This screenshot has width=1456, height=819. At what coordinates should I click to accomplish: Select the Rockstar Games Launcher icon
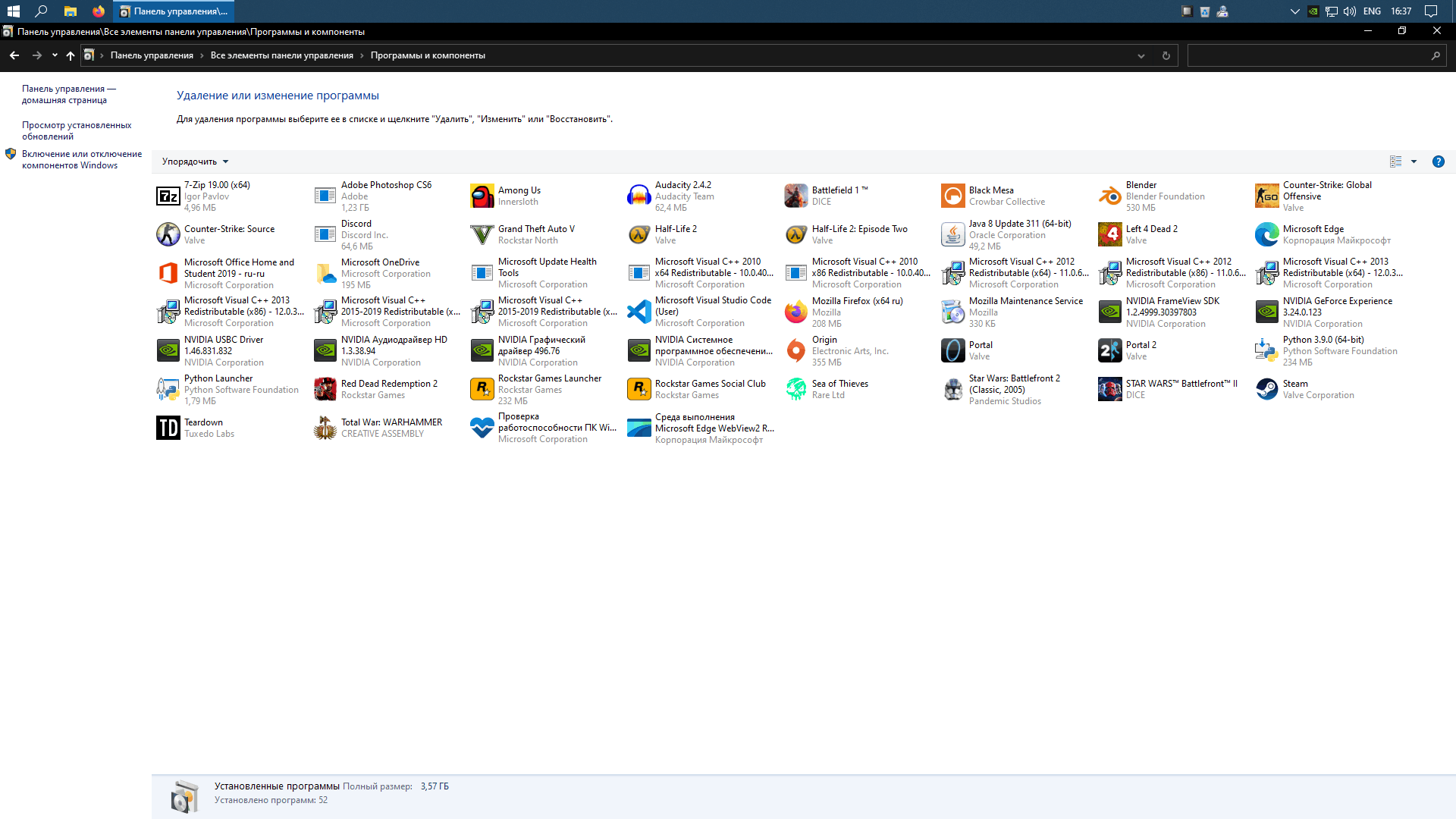(x=482, y=390)
